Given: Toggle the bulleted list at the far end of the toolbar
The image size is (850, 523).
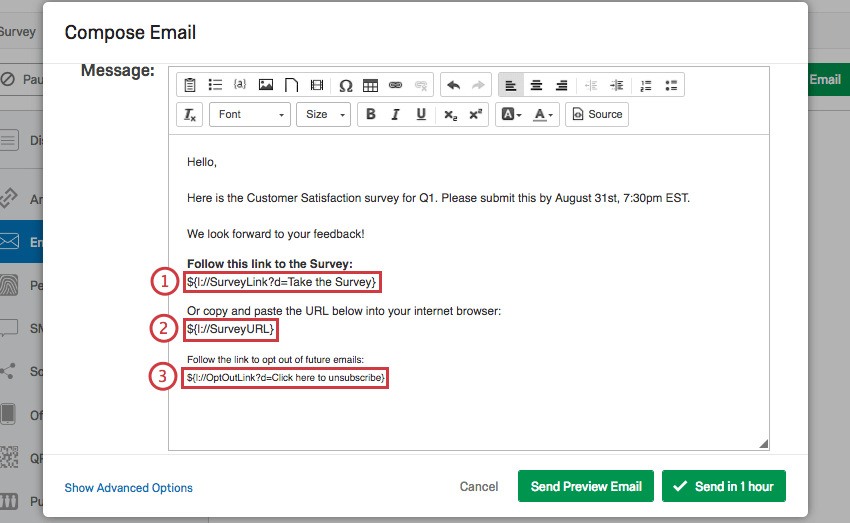Looking at the screenshot, I should click(671, 85).
